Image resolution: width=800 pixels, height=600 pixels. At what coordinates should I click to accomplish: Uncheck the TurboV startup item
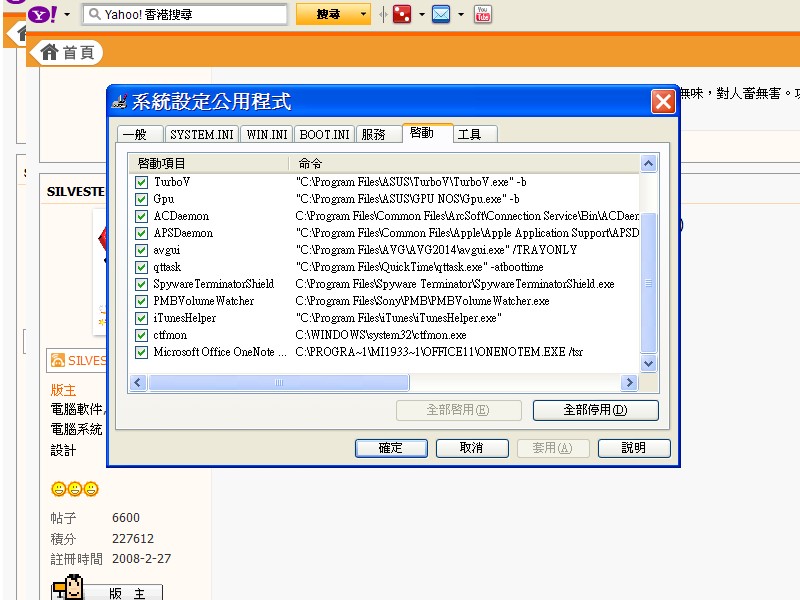point(141,183)
